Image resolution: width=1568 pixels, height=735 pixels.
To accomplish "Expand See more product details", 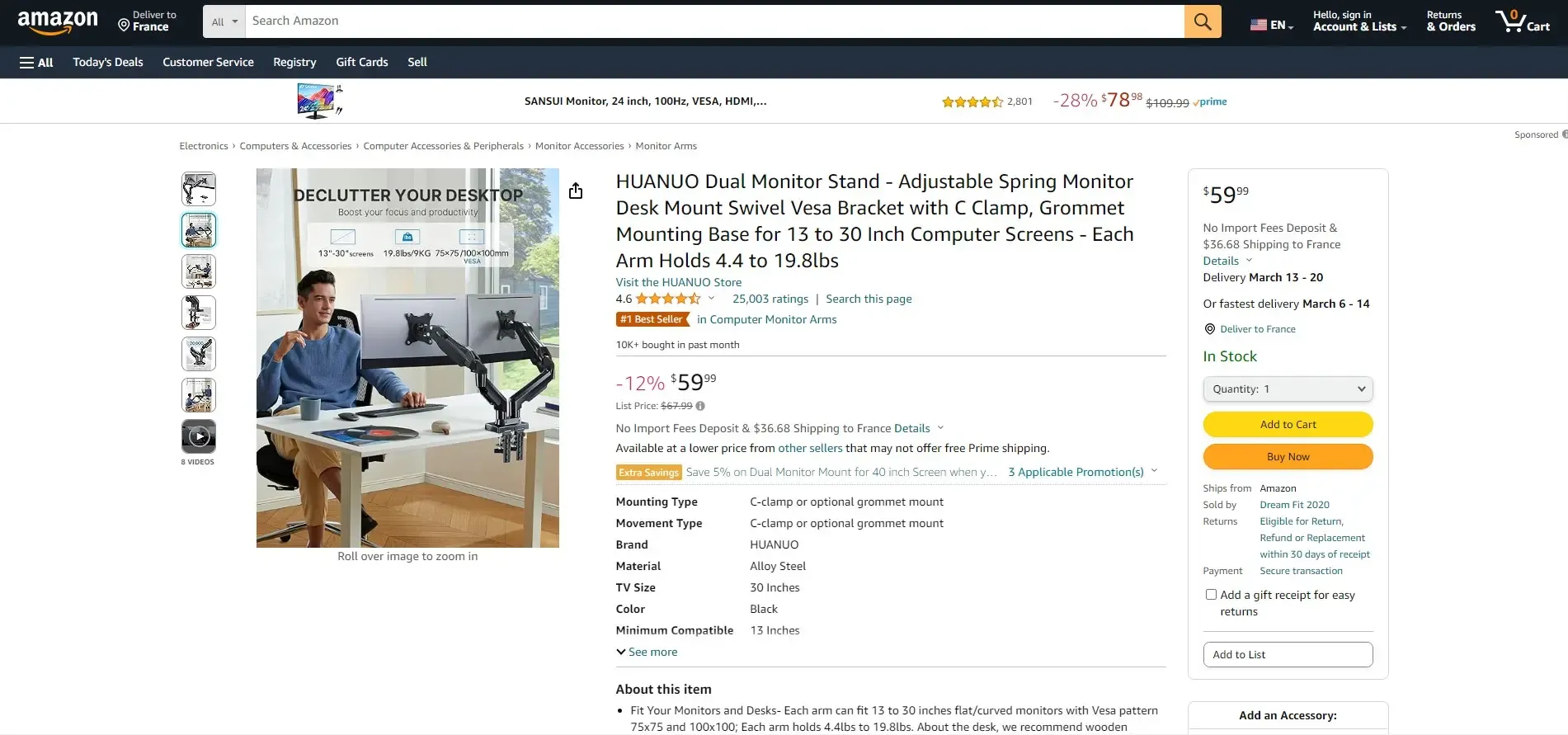I will 647,652.
